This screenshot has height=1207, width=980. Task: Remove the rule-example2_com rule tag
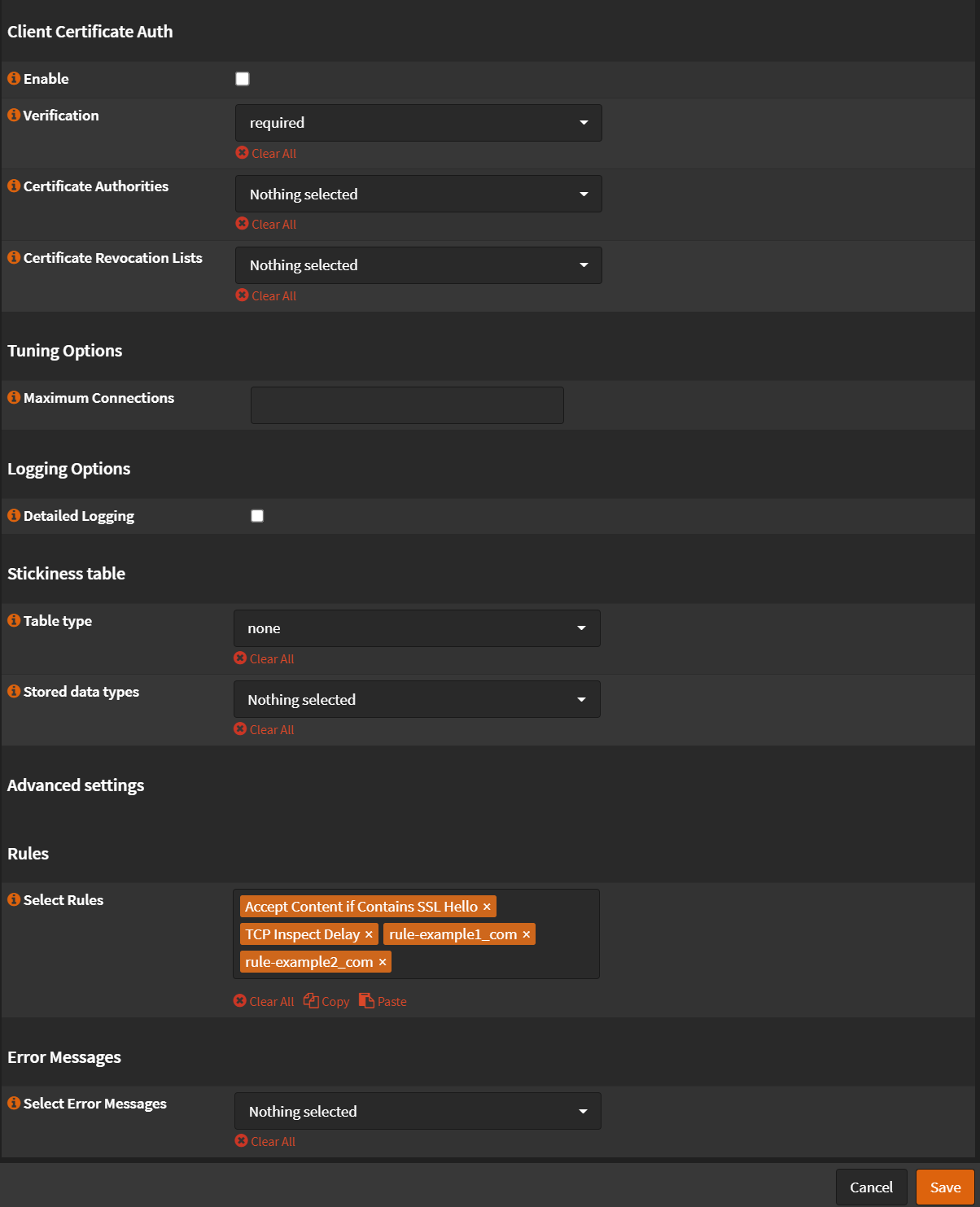click(382, 961)
